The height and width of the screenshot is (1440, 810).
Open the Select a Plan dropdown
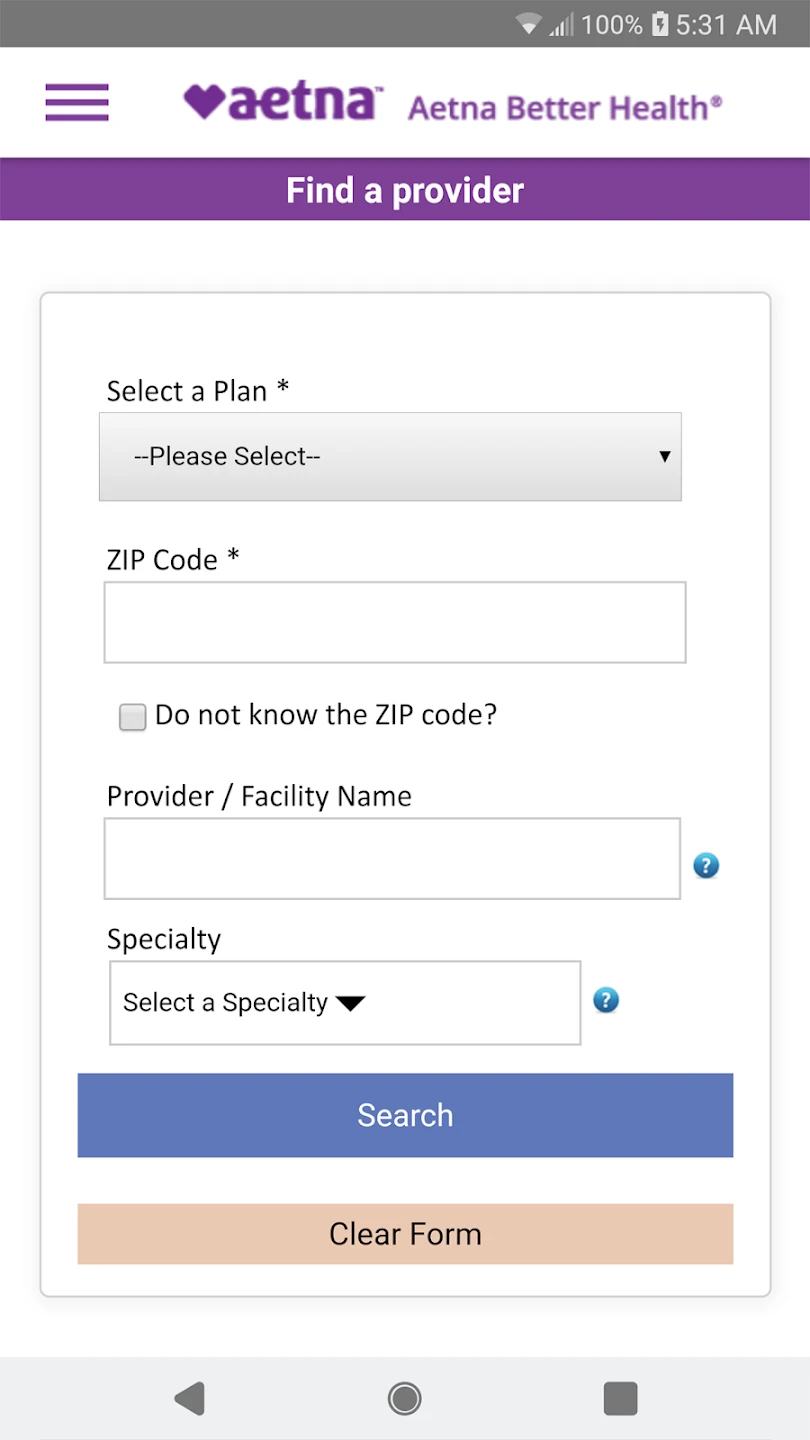(390, 456)
